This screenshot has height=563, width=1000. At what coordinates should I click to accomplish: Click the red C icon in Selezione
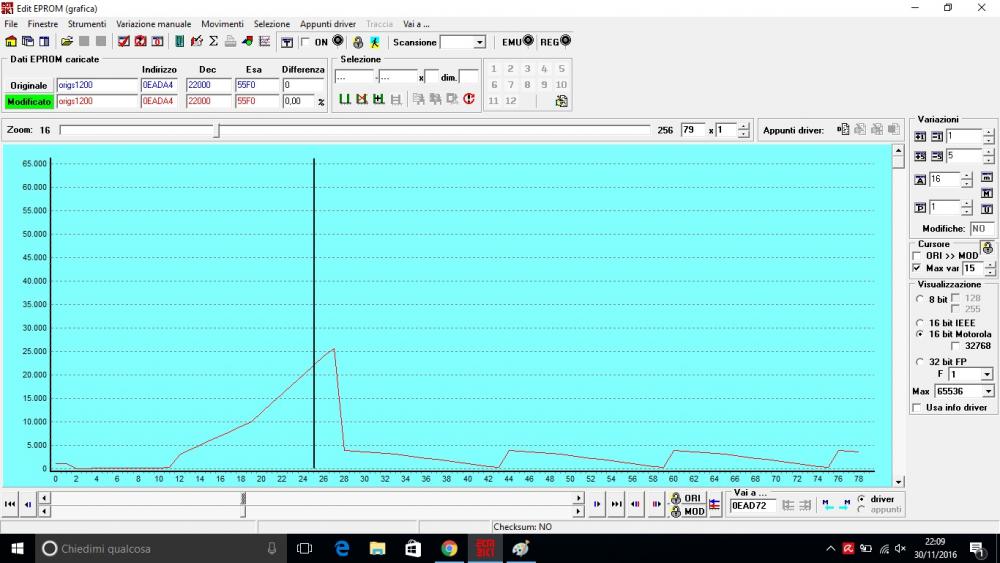click(x=468, y=99)
